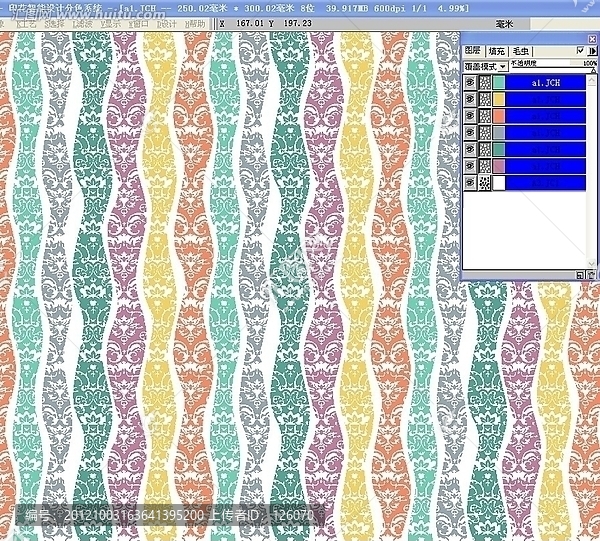Click the yellow layer color swatch
This screenshot has width=600, height=541.
499,99
